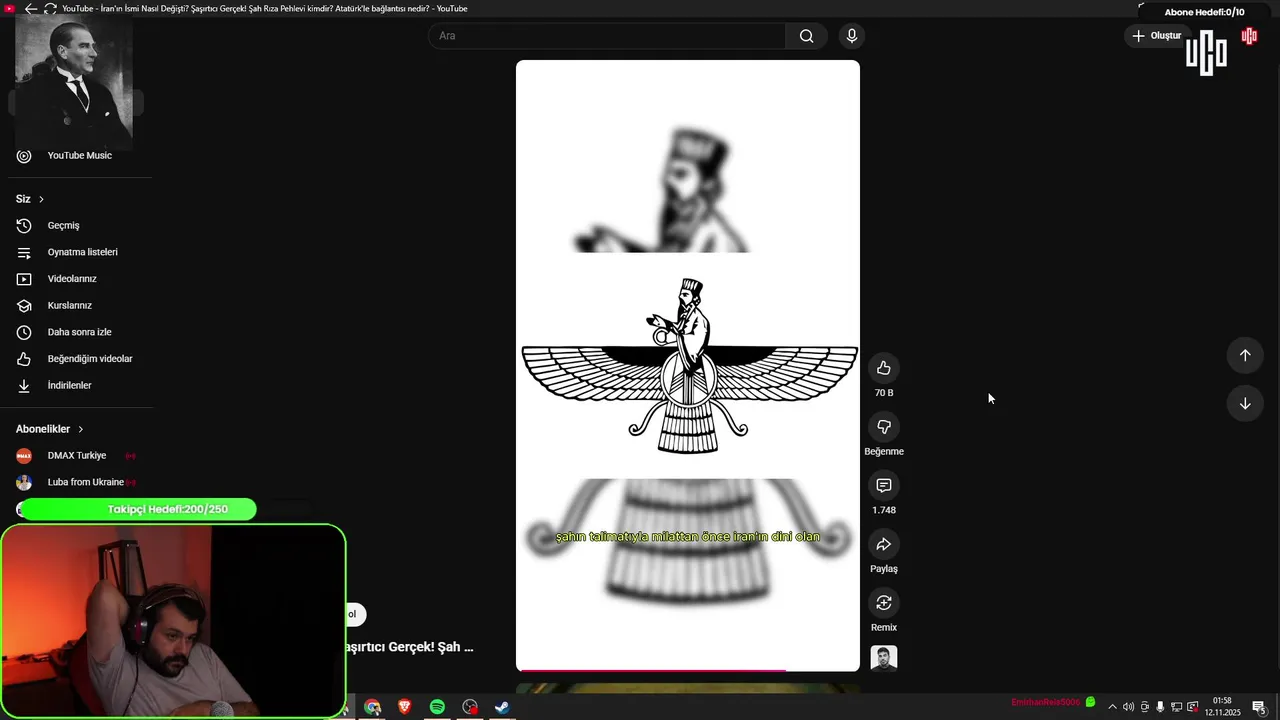Open the Remix option
Viewport: 1280px width, 720px height.
click(x=884, y=603)
